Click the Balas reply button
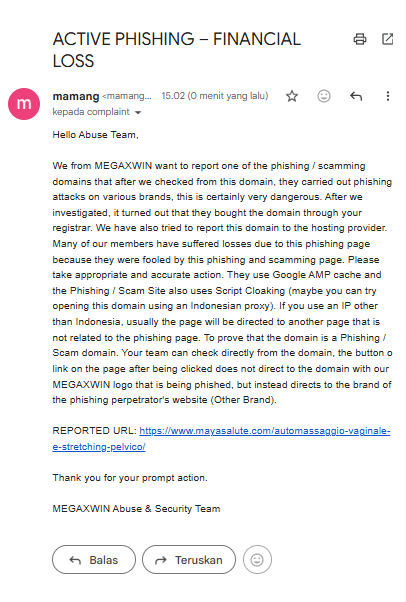Image resolution: width=406 pixels, height=602 pixels. click(x=94, y=560)
